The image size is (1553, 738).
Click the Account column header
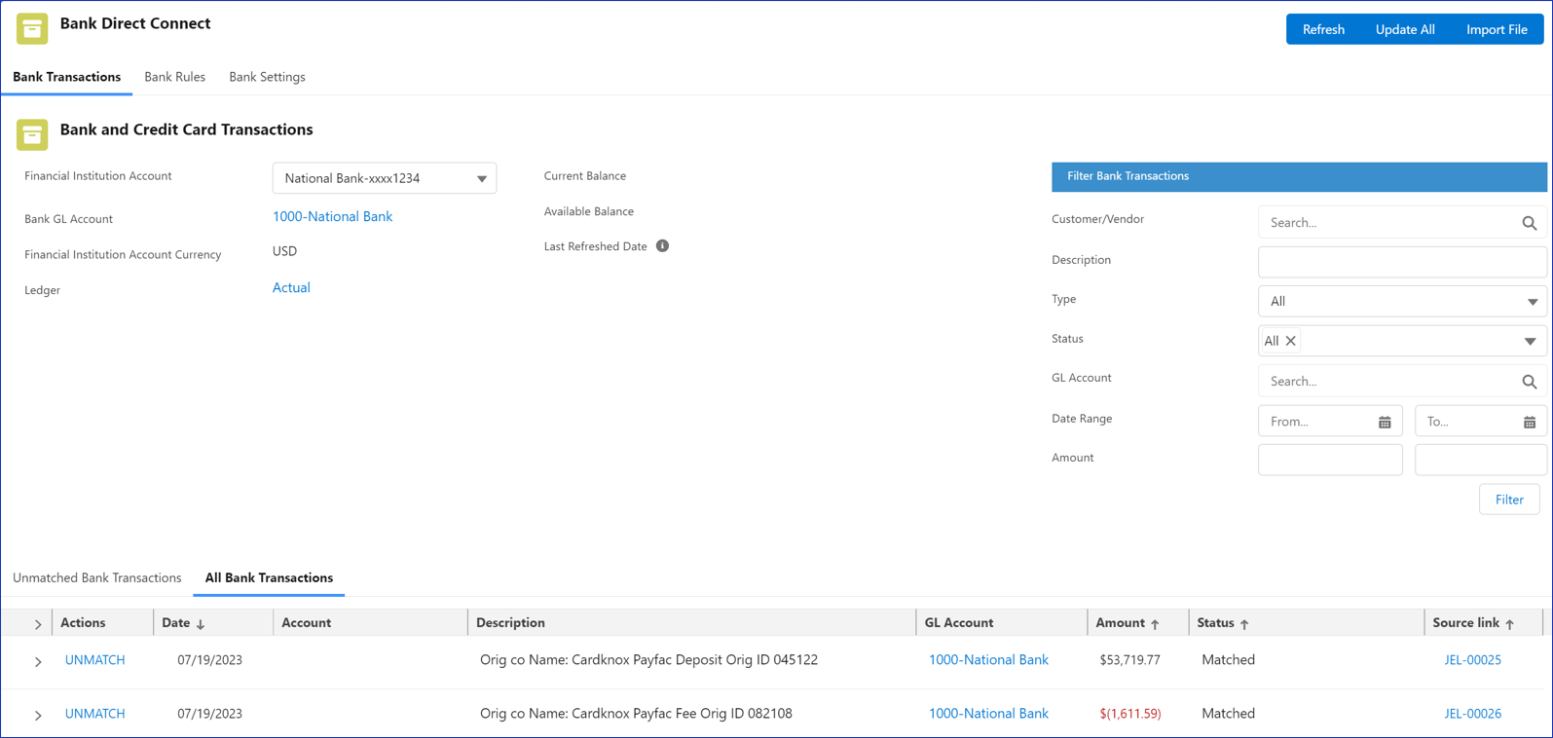tap(306, 623)
